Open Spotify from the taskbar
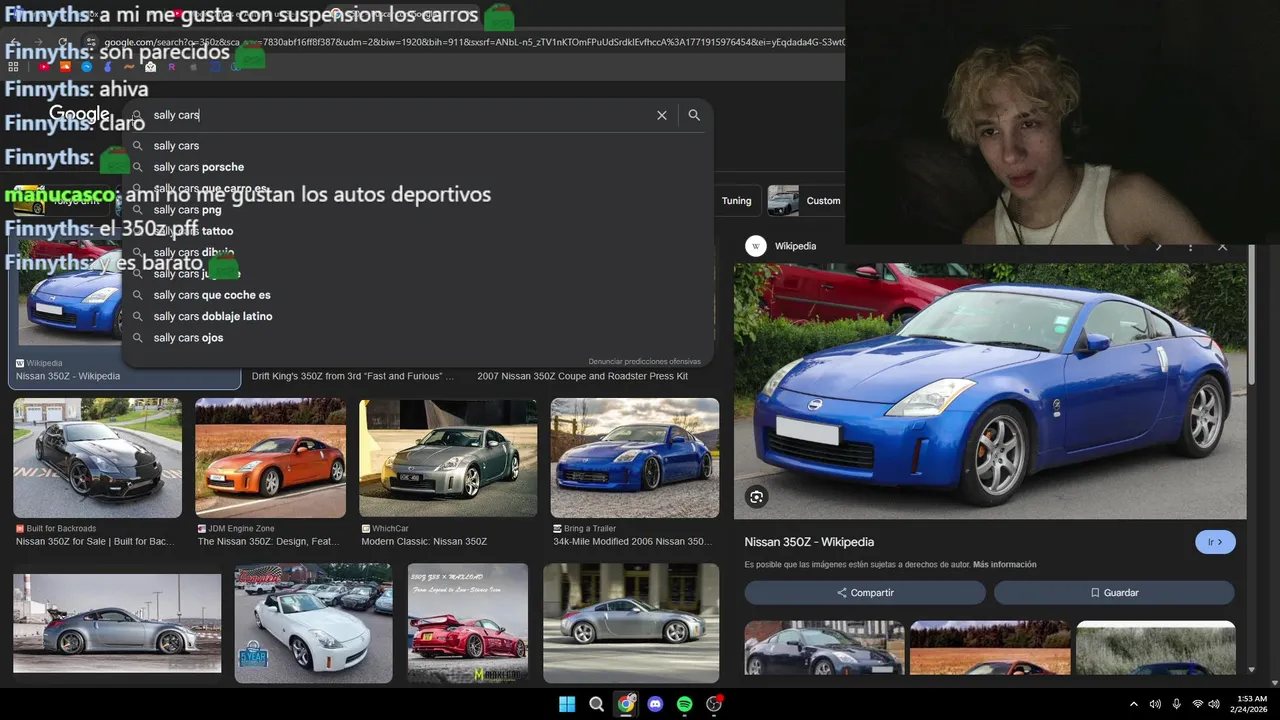Viewport: 1280px width, 720px height. (684, 704)
